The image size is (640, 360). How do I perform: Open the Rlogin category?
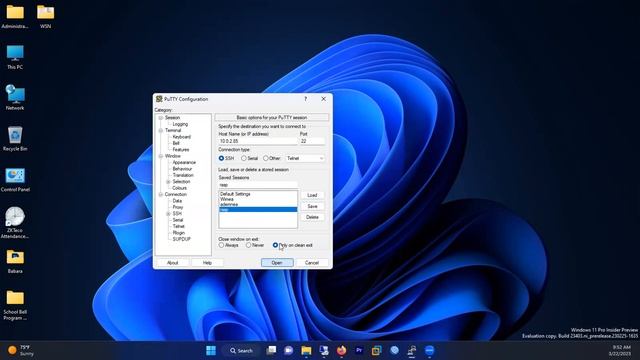click(178, 233)
